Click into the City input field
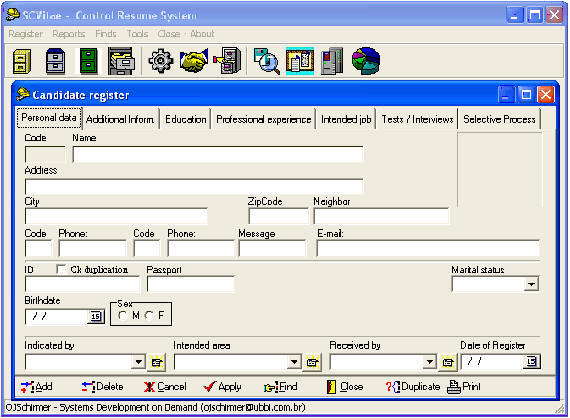The height and width of the screenshot is (418, 570). (116, 216)
